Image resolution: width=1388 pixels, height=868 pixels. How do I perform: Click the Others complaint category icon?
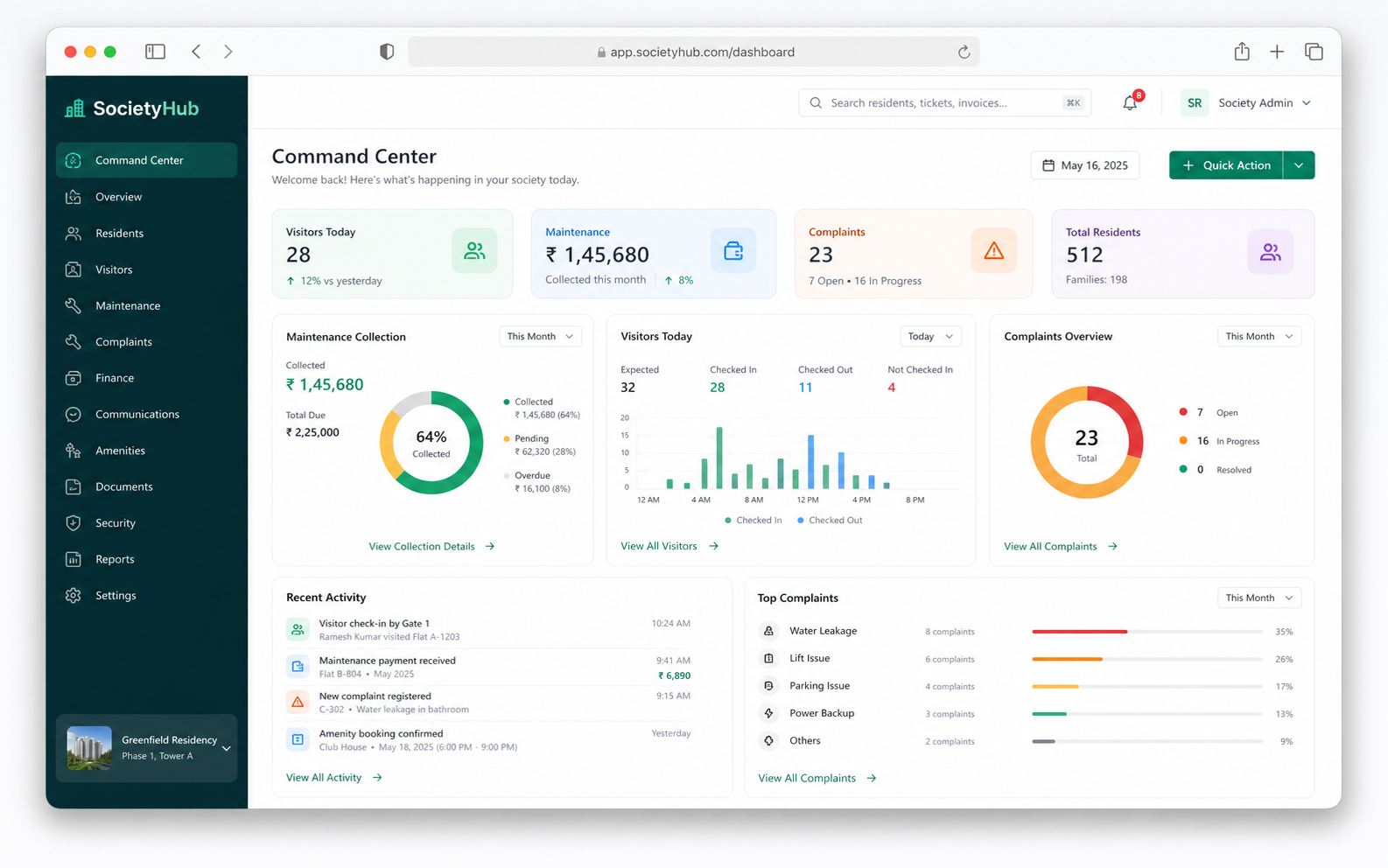point(768,740)
